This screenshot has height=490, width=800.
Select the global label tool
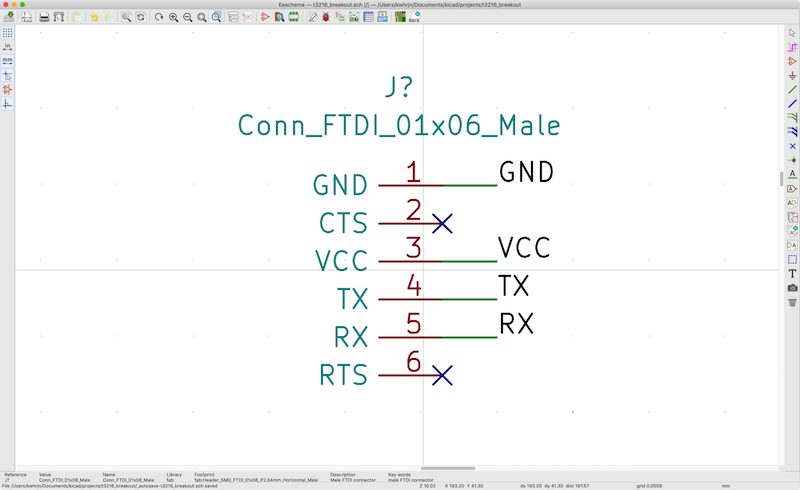pyautogui.click(x=792, y=189)
